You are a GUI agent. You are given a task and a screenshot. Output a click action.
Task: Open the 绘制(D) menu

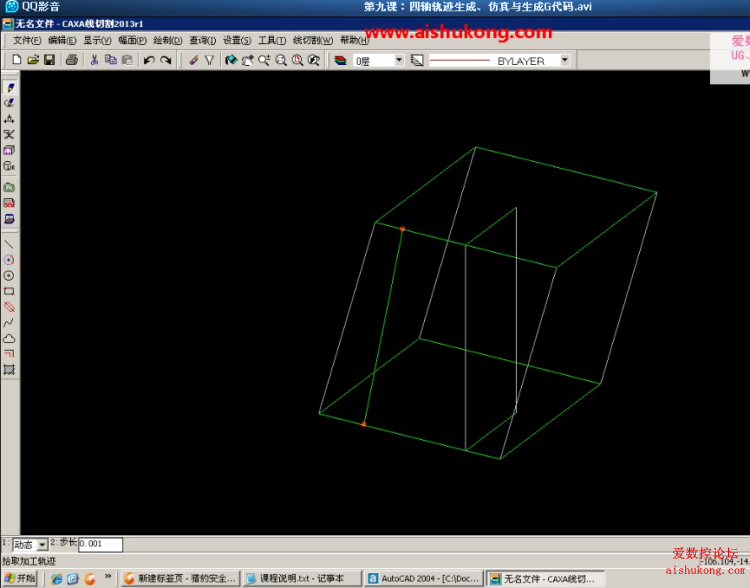pos(166,41)
